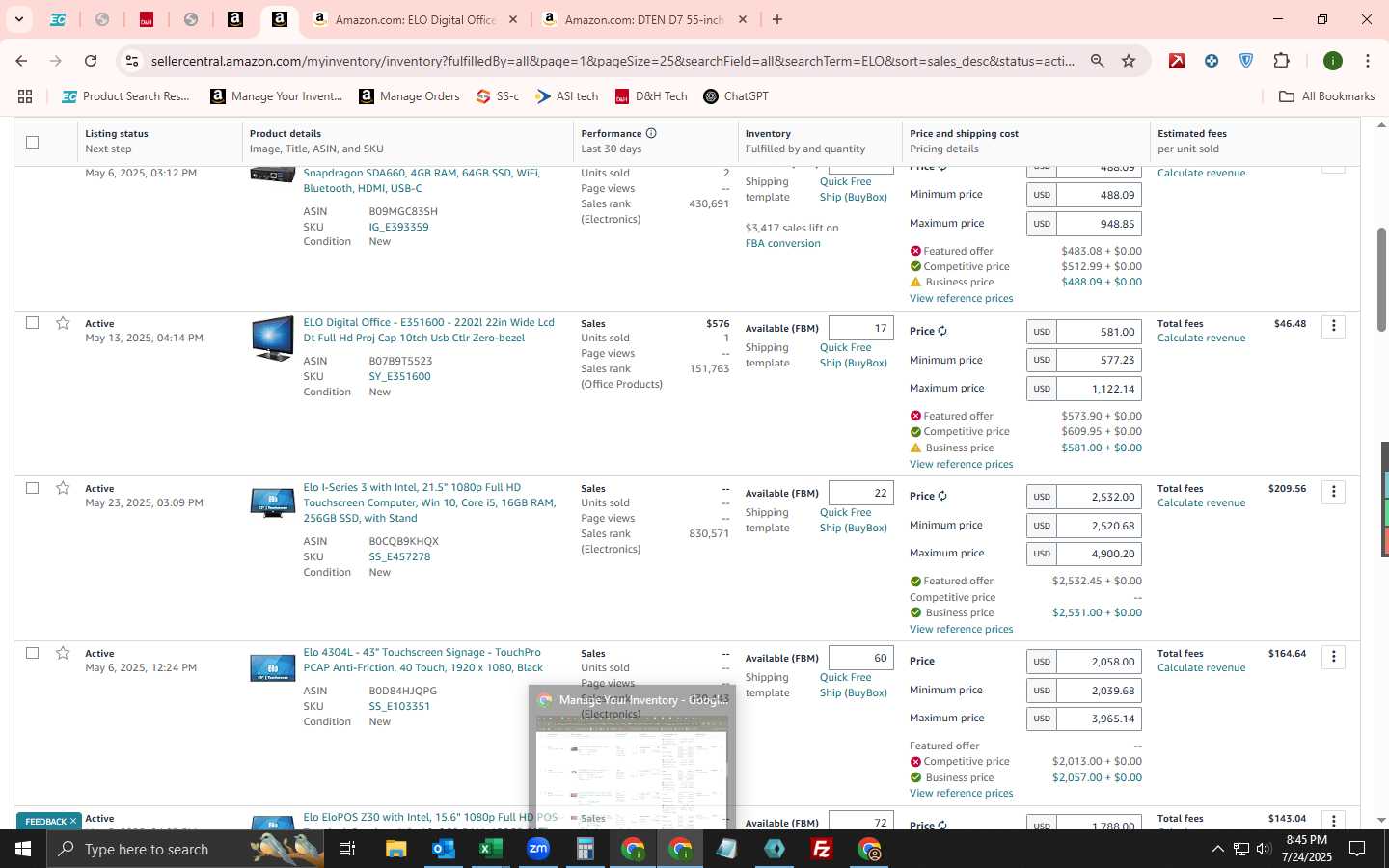Screen dimensions: 1389x868
Task: Click the Performance info icon
Action: (x=651, y=133)
